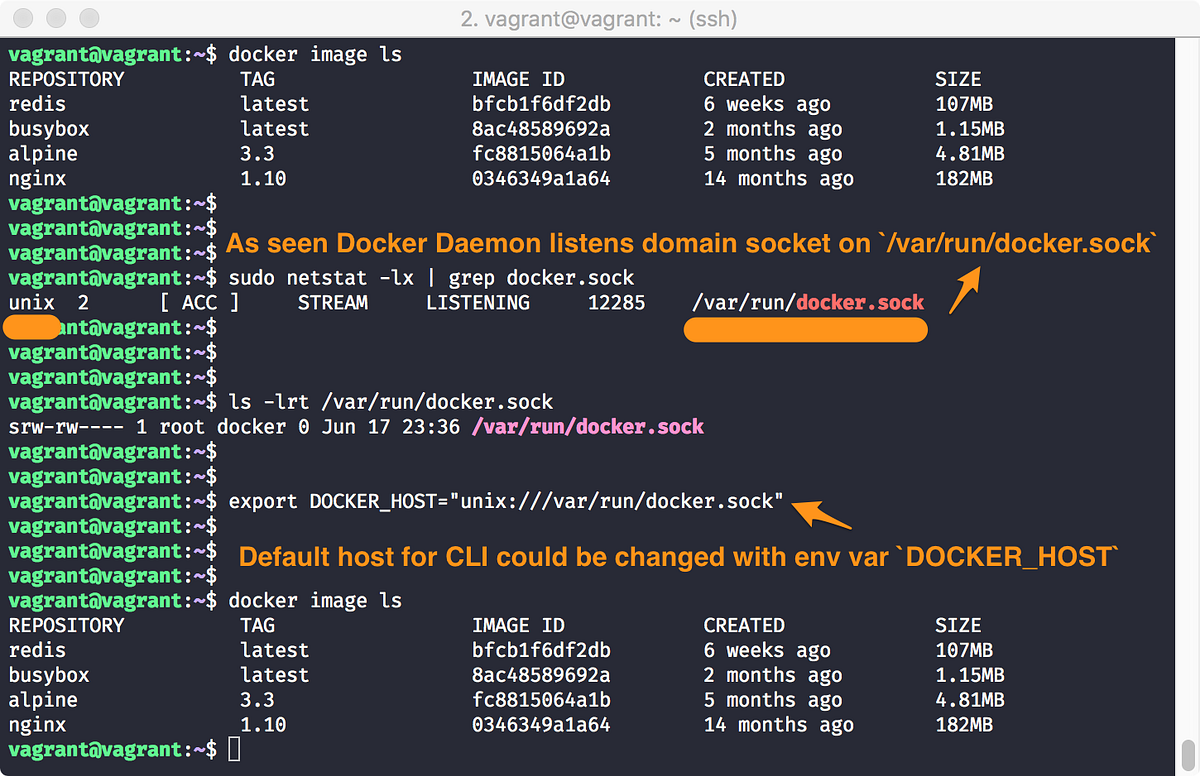The image size is (1200, 776).
Task: Click the blinking block cursor at final prompt
Action: (235, 749)
